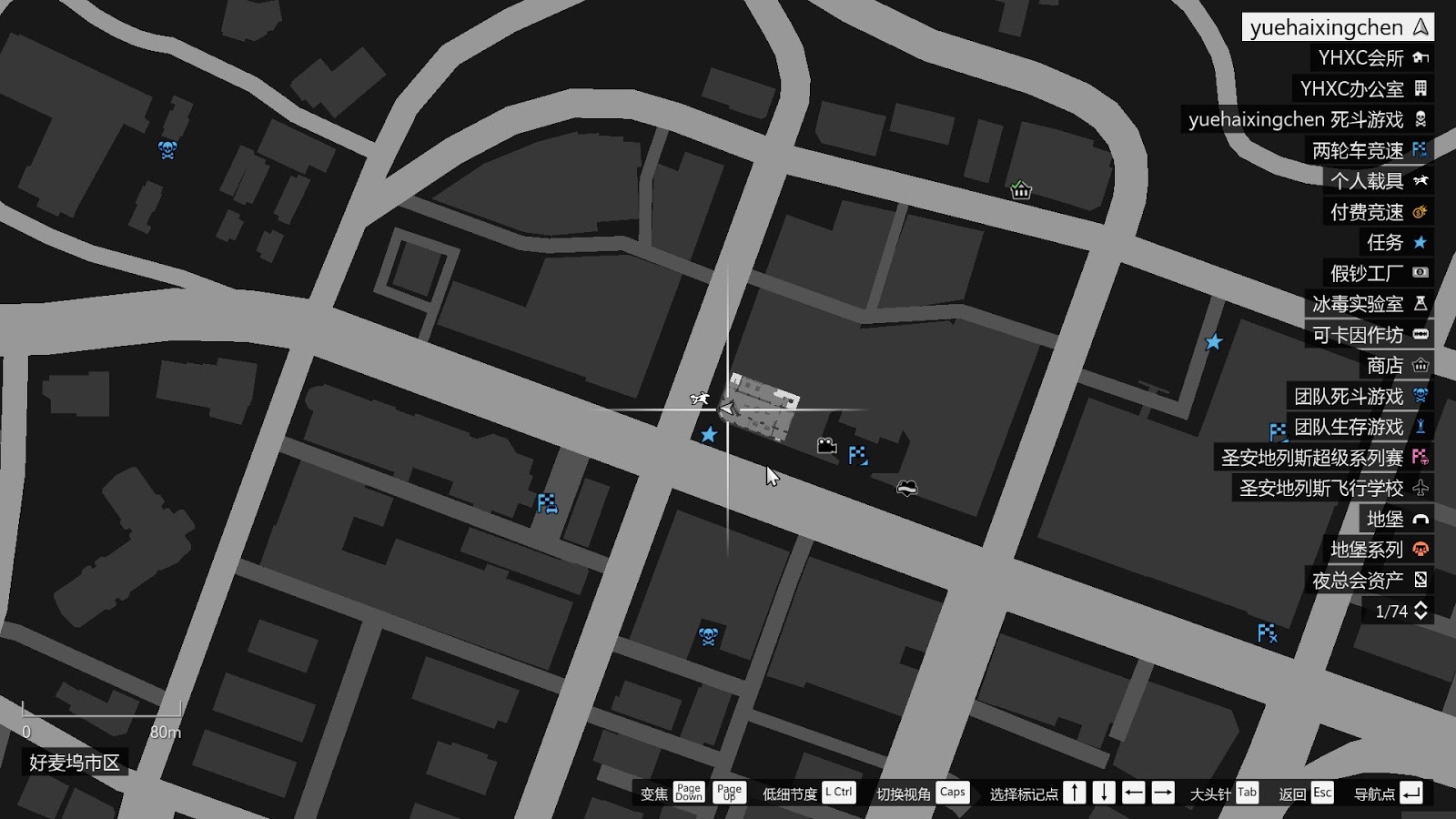Step the 1/74 legend page arrows
This screenshot has width=1456, height=819.
click(x=1421, y=611)
